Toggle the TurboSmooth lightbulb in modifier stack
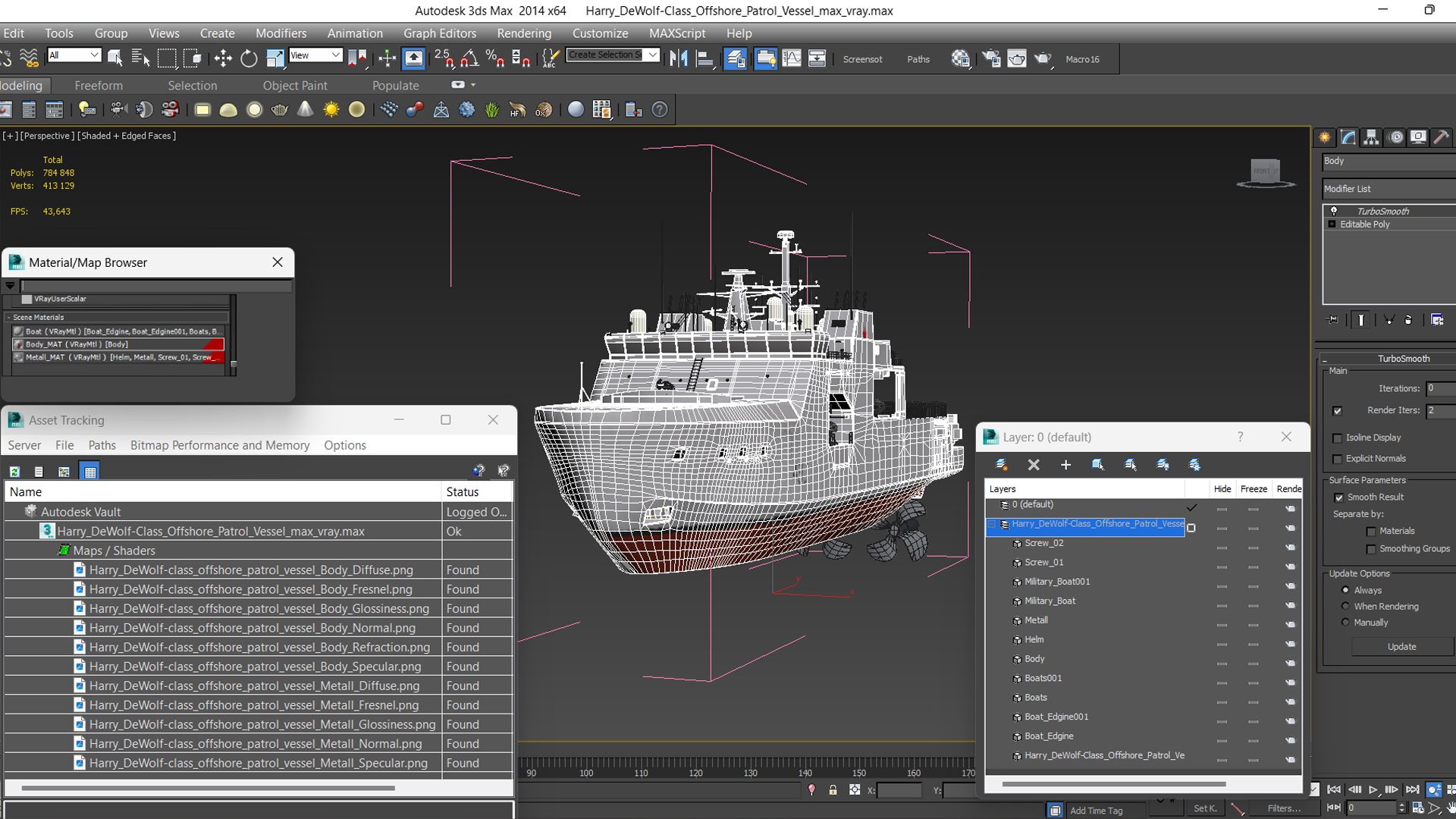Viewport: 1456px width, 819px height. pyautogui.click(x=1334, y=211)
